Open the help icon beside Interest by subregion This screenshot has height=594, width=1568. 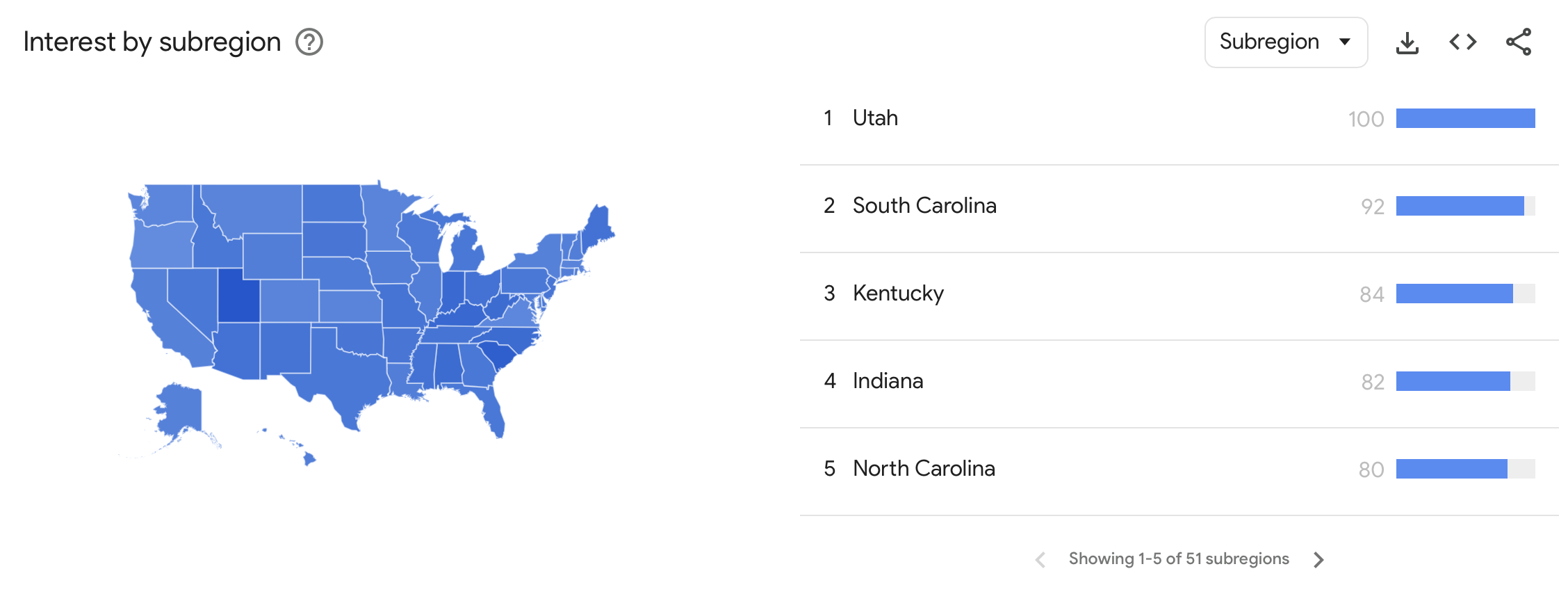pyautogui.click(x=309, y=42)
